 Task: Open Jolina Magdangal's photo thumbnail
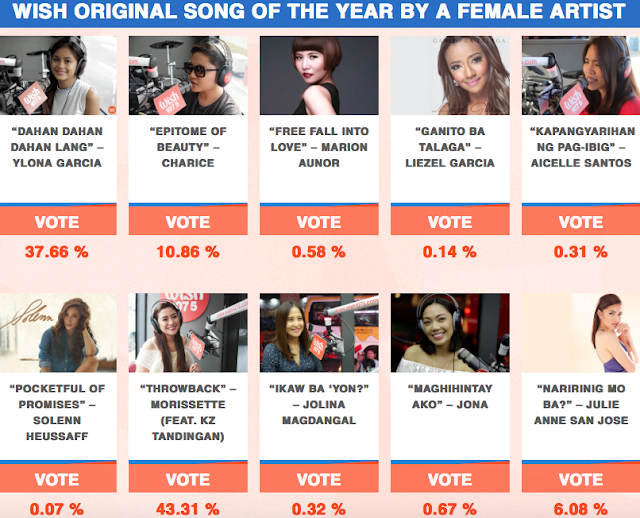click(319, 333)
